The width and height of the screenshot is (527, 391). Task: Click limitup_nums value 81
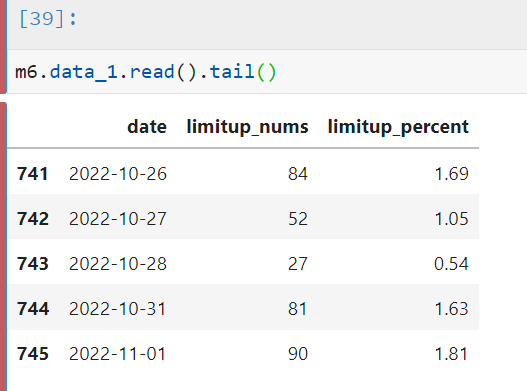(297, 309)
